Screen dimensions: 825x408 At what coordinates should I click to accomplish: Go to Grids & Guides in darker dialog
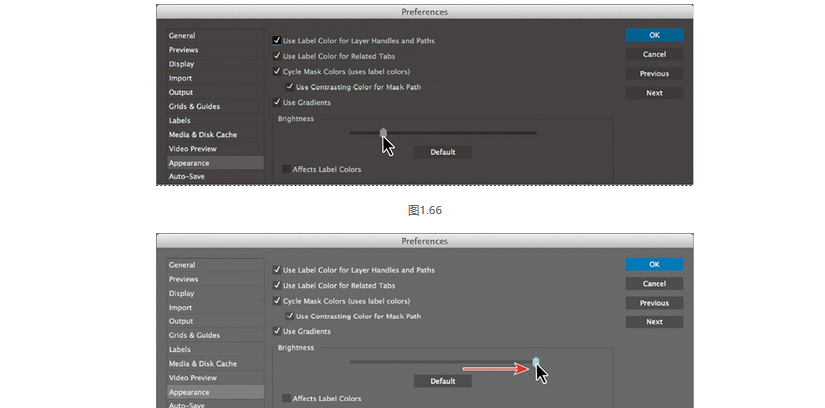point(215,106)
